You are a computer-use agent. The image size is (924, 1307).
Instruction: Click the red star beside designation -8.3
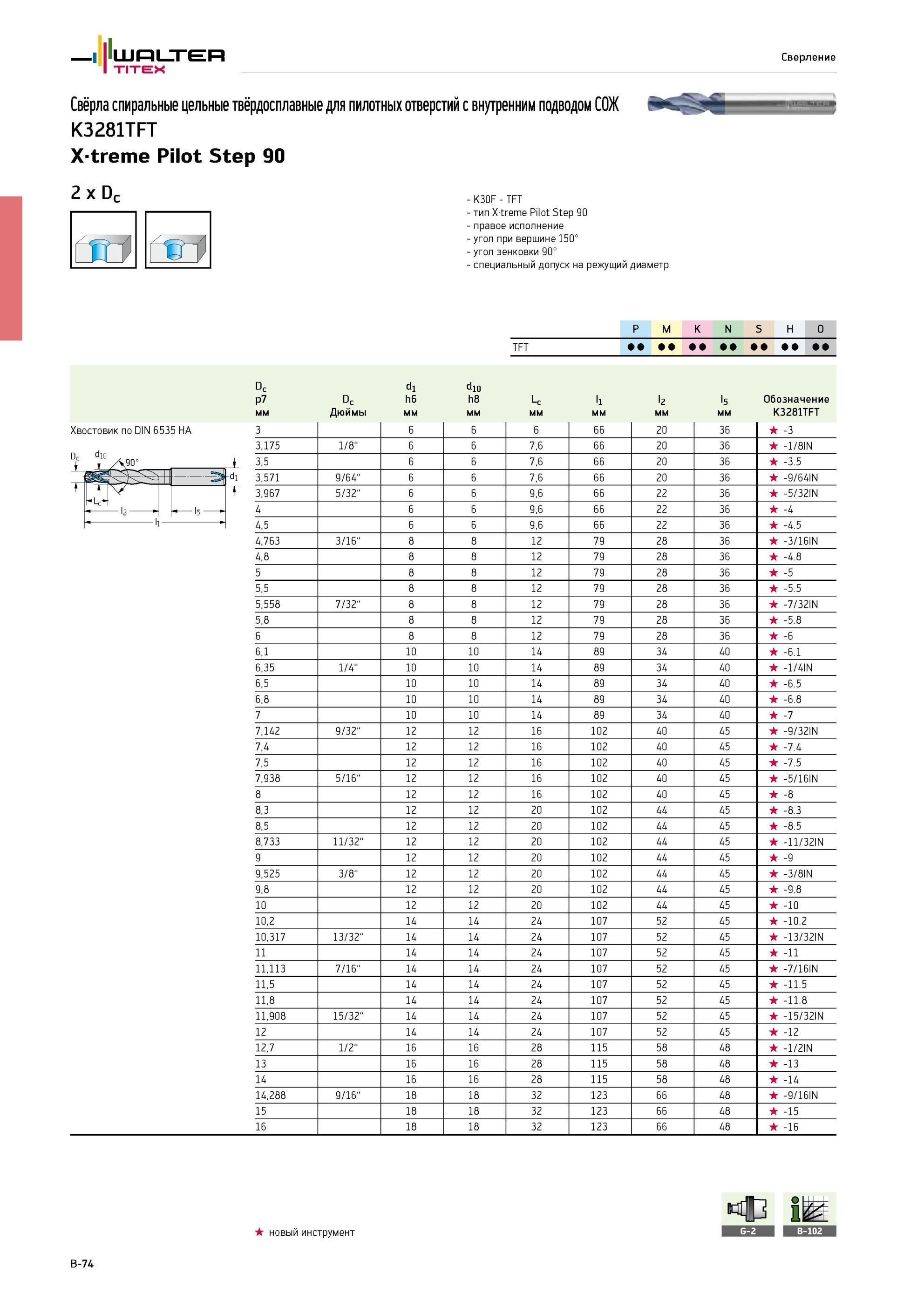(x=773, y=810)
